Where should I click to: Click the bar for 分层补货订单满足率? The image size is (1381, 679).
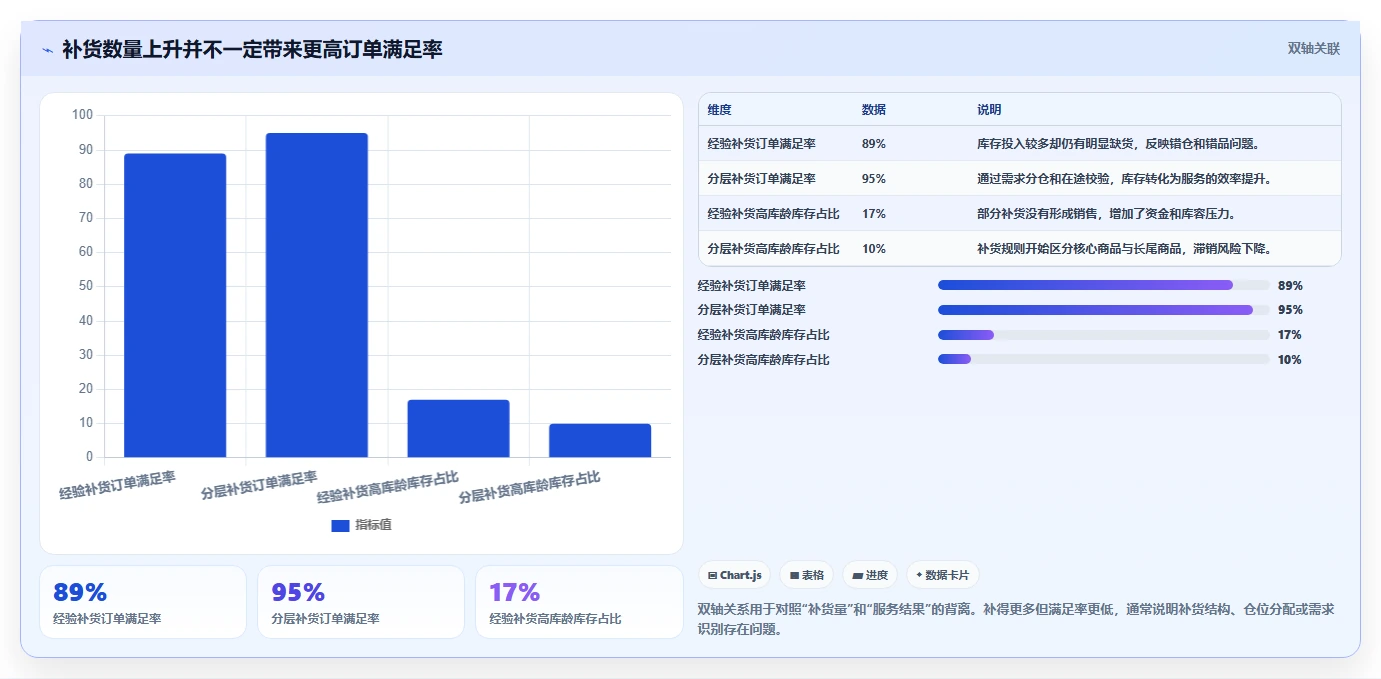point(317,295)
